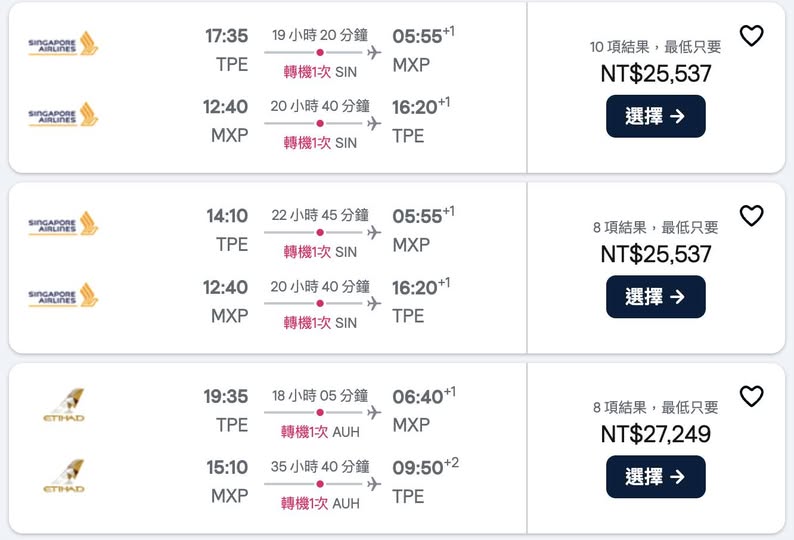Click airplane icon on 19 小時 20 分鐘 route

click(x=374, y=52)
